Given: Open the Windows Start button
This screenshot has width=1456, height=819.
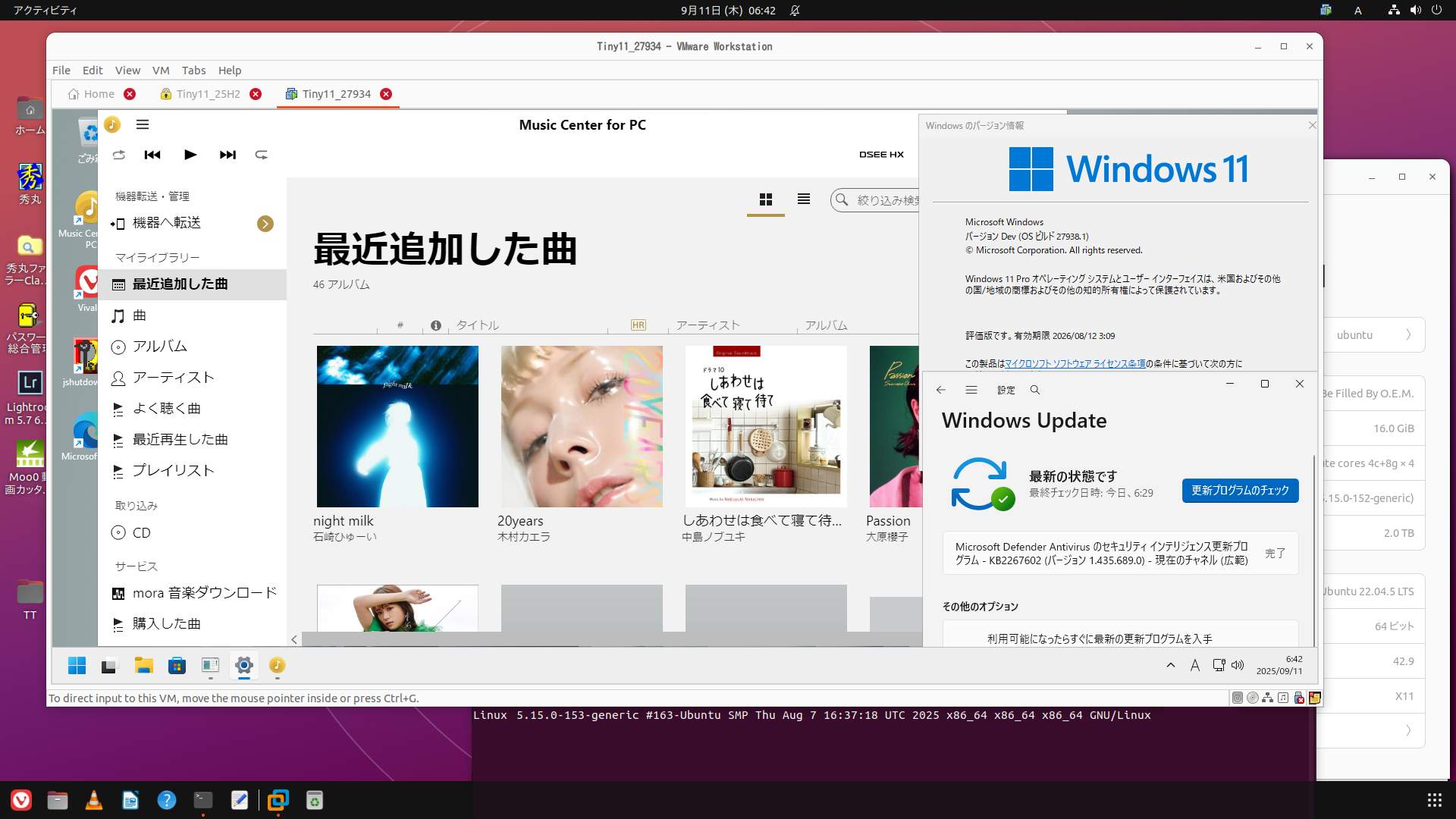Looking at the screenshot, I should pyautogui.click(x=77, y=666).
